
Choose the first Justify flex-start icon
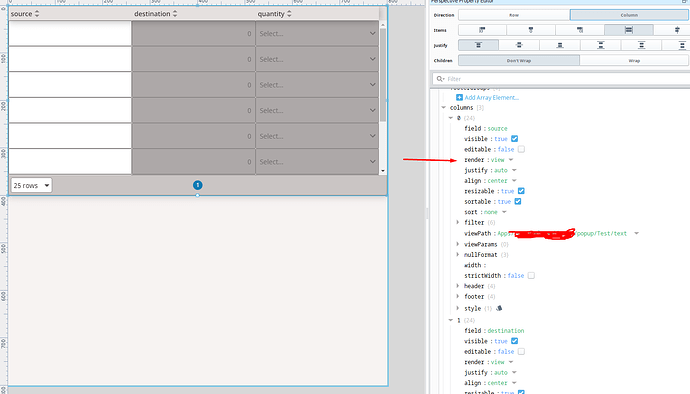[478, 45]
